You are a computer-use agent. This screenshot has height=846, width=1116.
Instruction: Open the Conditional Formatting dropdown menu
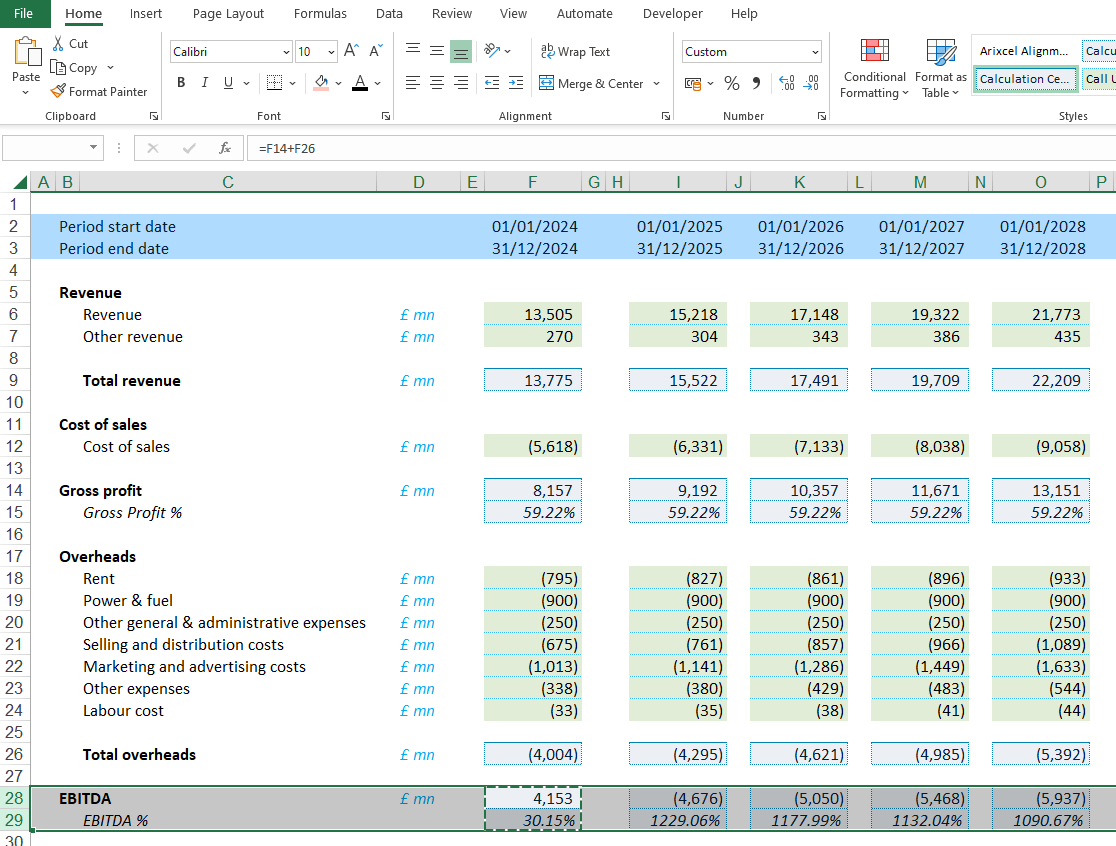click(874, 85)
